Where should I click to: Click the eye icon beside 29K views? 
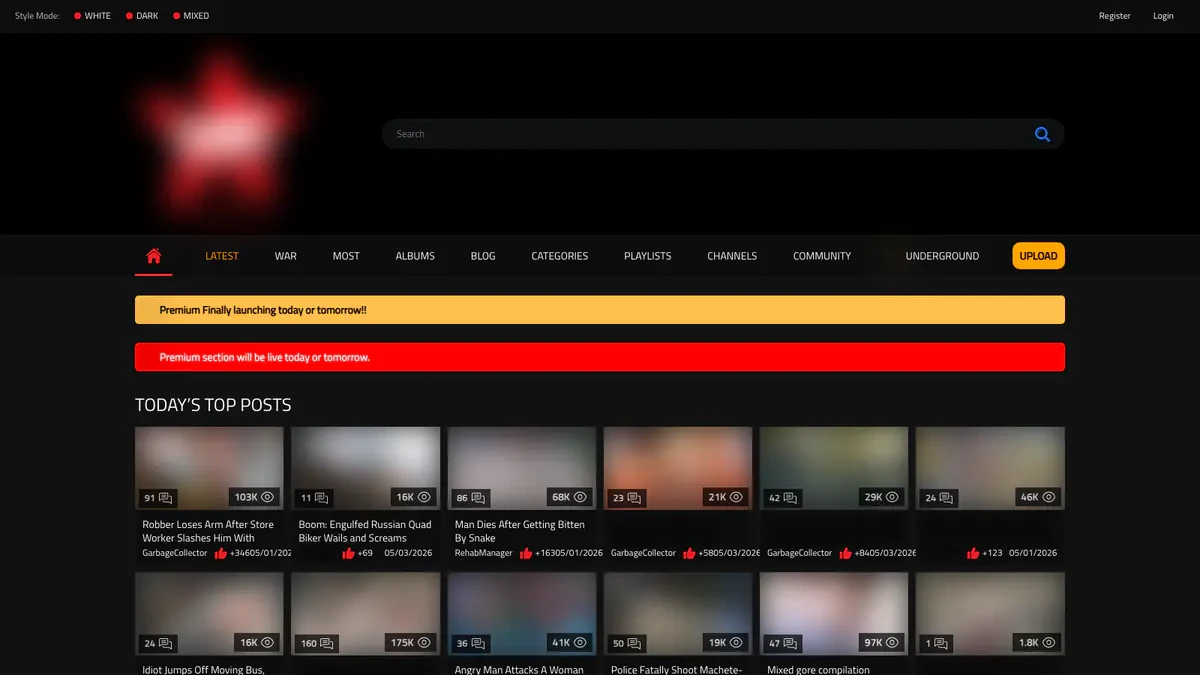892,497
